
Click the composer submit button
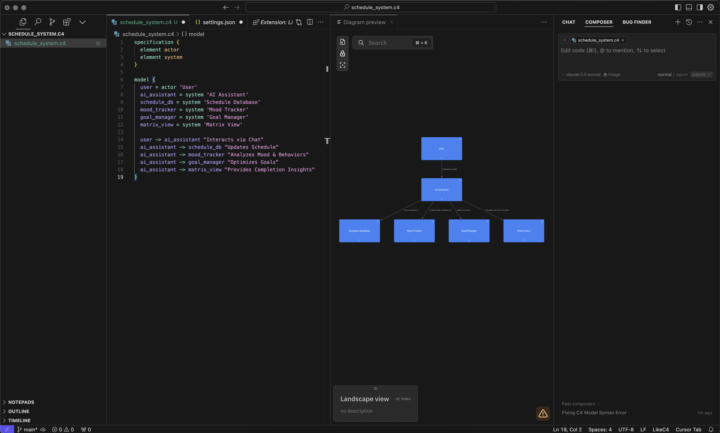pyautogui.click(x=702, y=74)
